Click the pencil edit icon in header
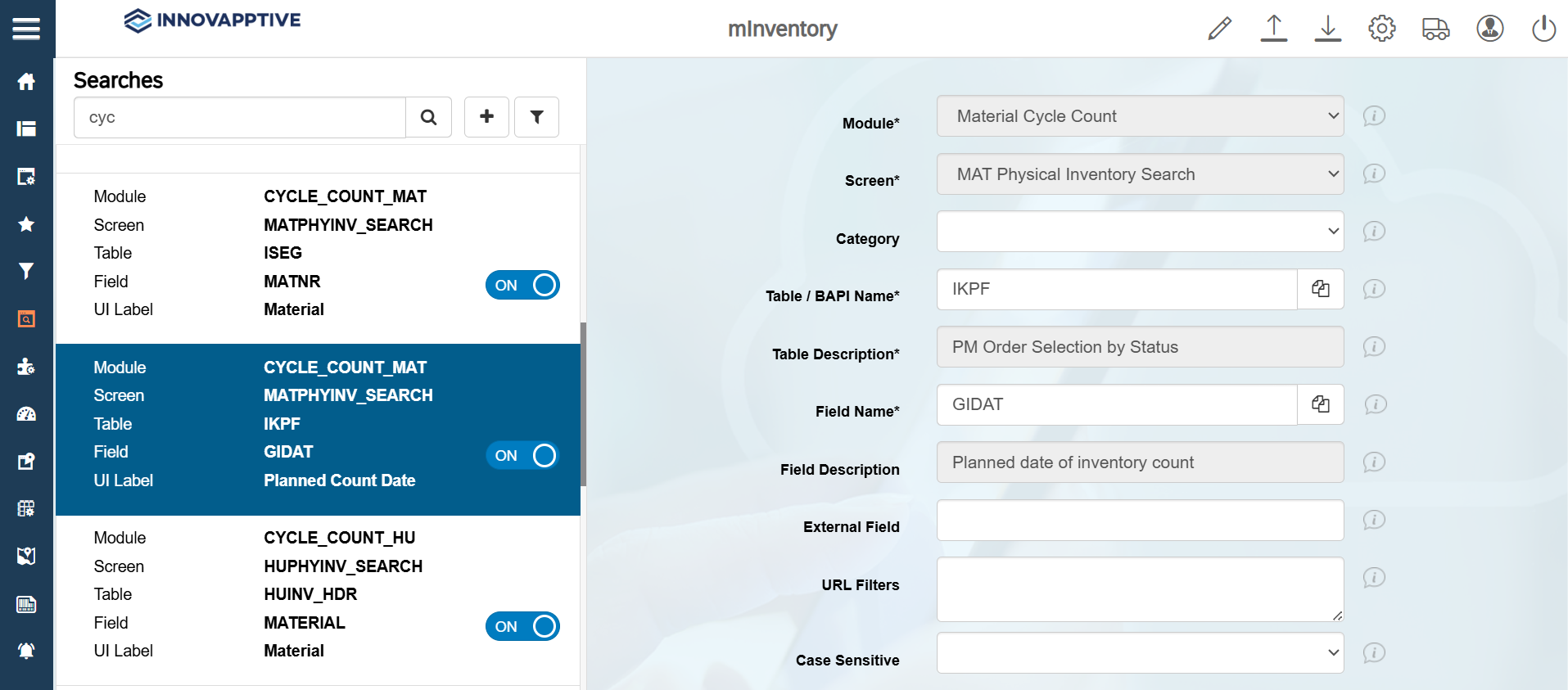Image resolution: width=1568 pixels, height=690 pixels. pos(1219,29)
